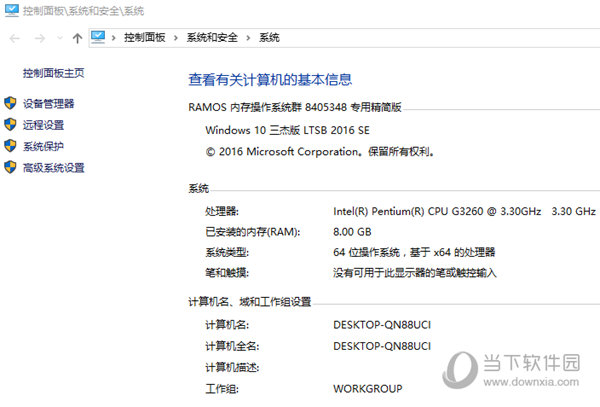The image size is (600, 407).
Task: Click the window title bar system icon
Action: (11, 10)
